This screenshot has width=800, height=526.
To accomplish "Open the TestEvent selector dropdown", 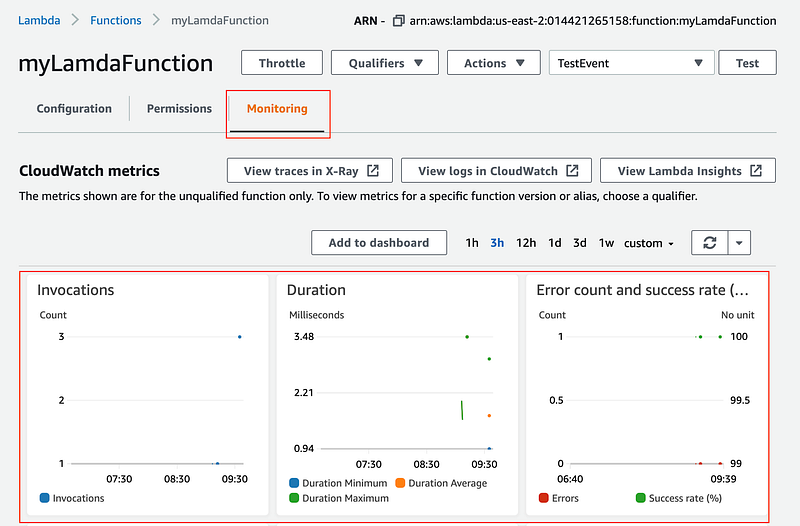I will click(x=631, y=63).
